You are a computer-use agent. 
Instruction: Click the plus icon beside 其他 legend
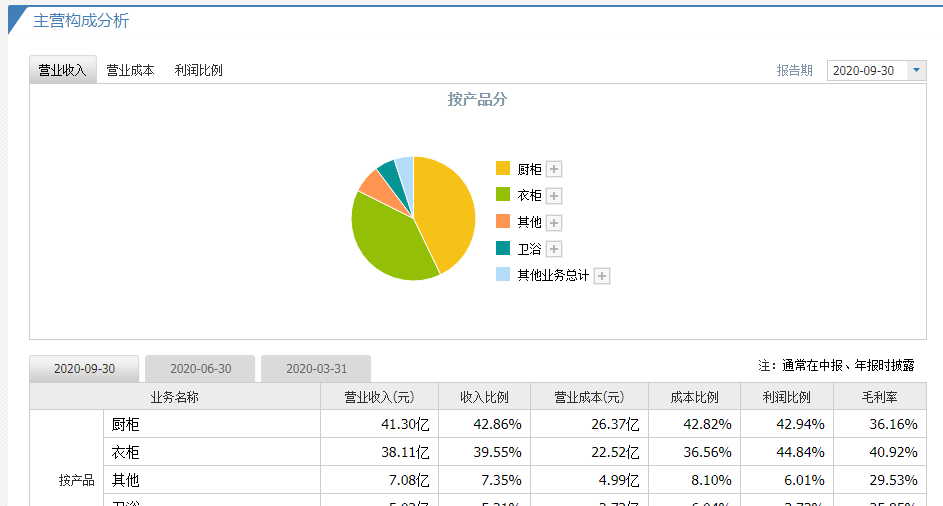click(x=554, y=222)
